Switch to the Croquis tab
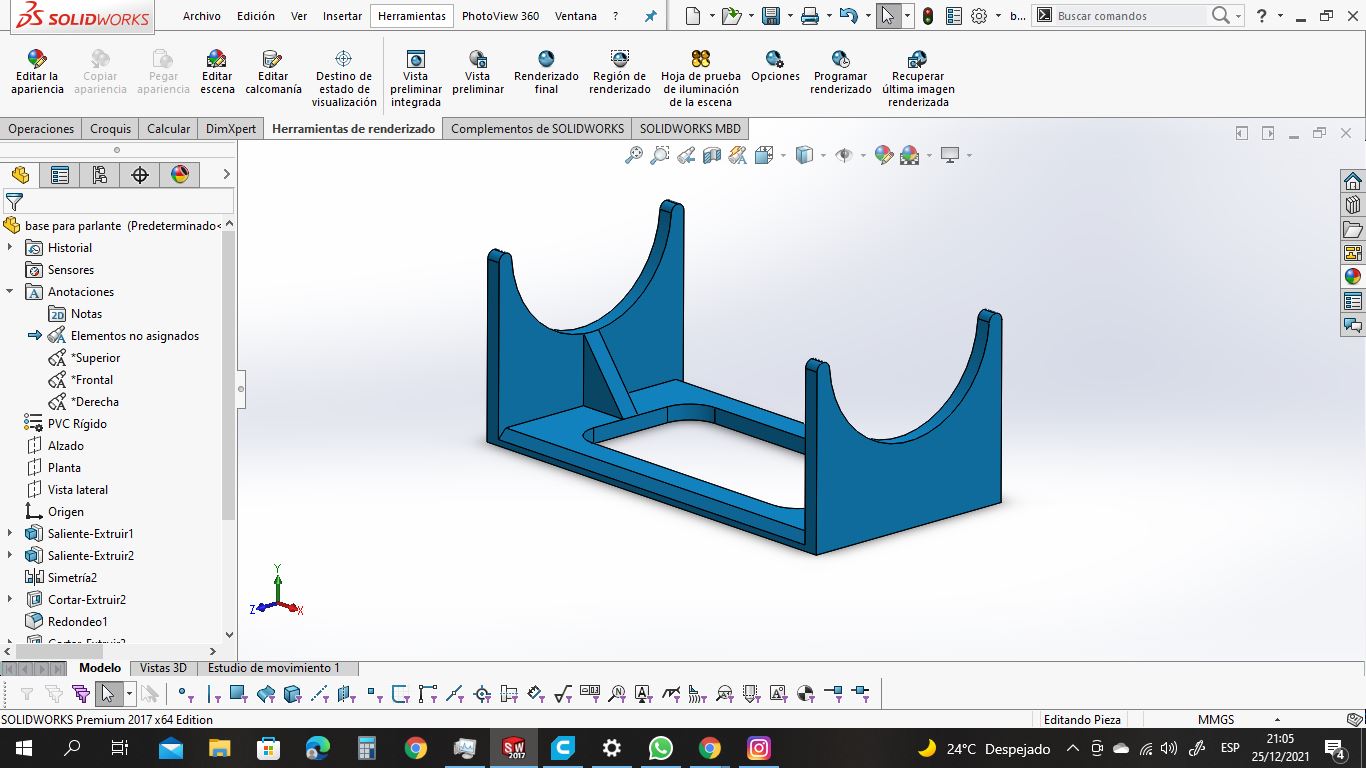Image resolution: width=1366 pixels, height=768 pixels. 110,128
